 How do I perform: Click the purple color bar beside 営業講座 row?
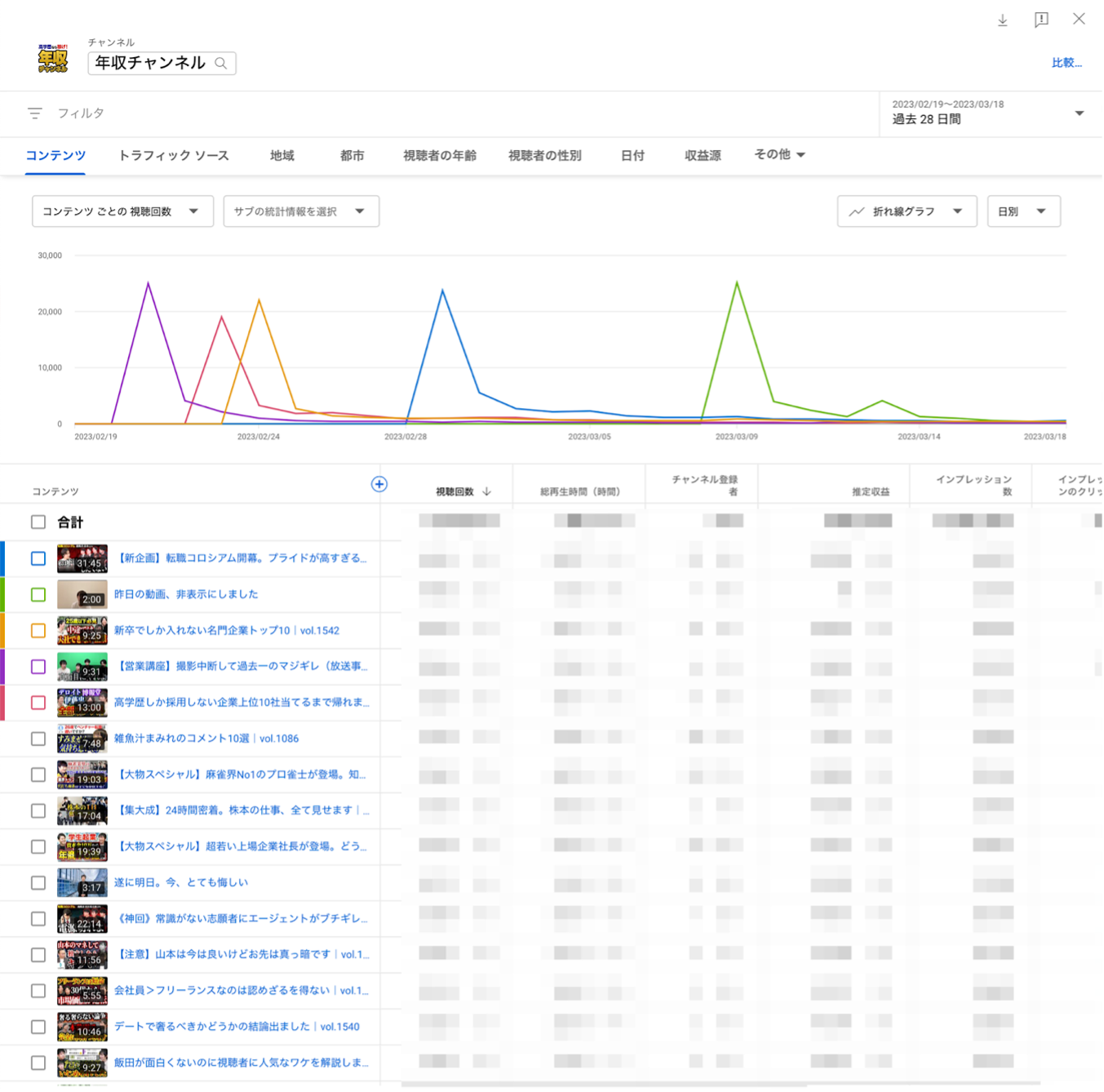pos(2,666)
